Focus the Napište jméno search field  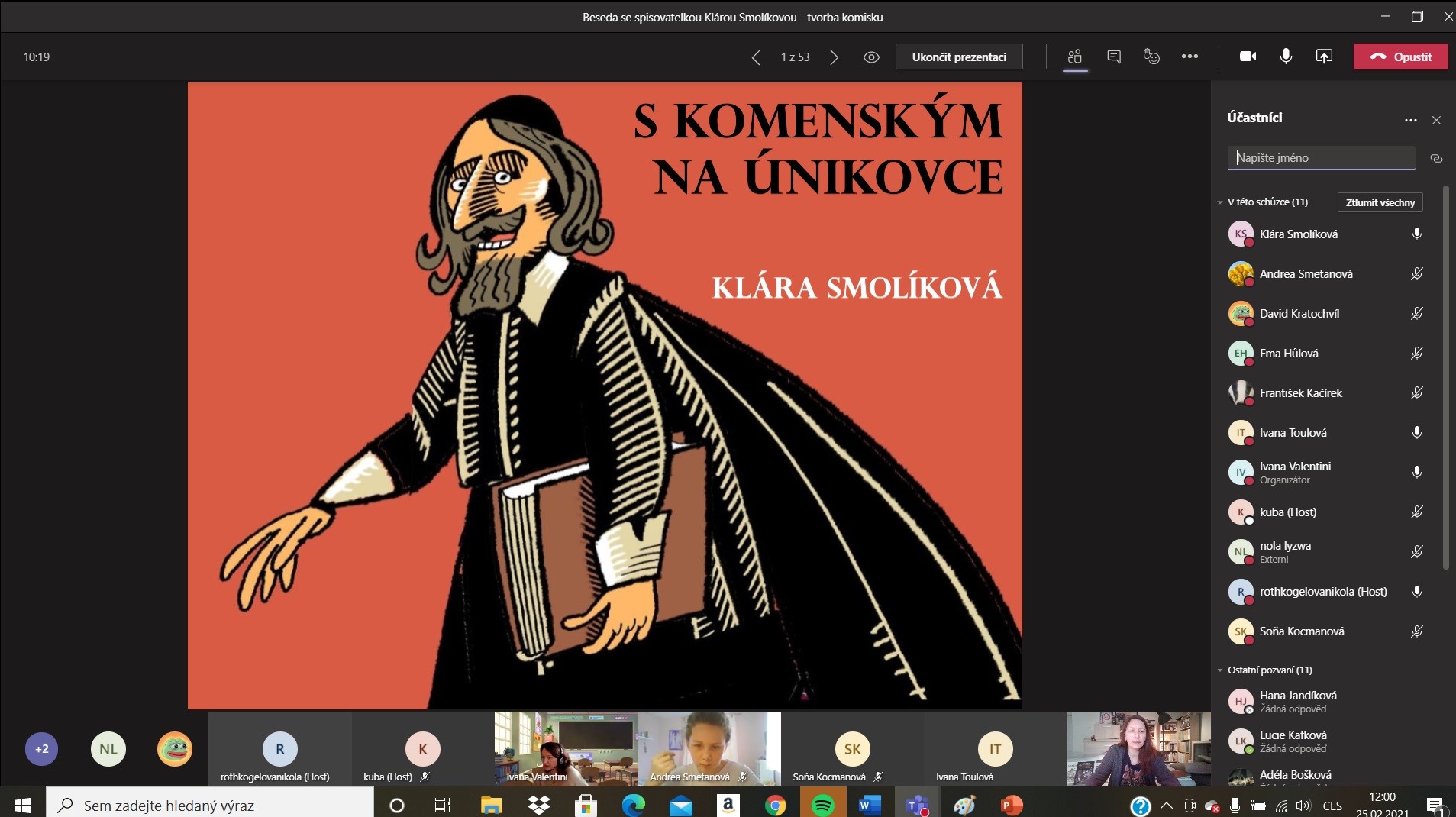(x=1322, y=157)
